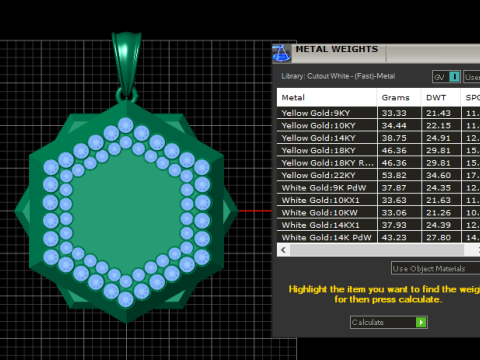Click the horizontal scrollbar track
Viewport: 480px width, 360px height.
pos(377,250)
